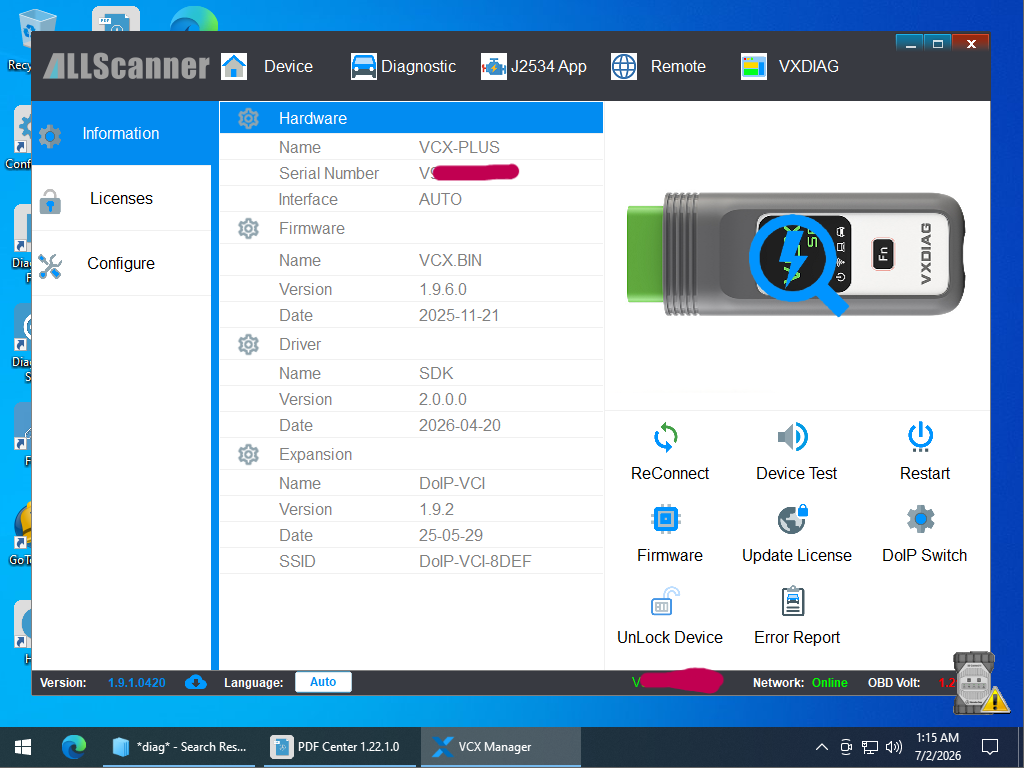The width and height of the screenshot is (1024, 768).
Task: Click the Update License label
Action: (797, 555)
